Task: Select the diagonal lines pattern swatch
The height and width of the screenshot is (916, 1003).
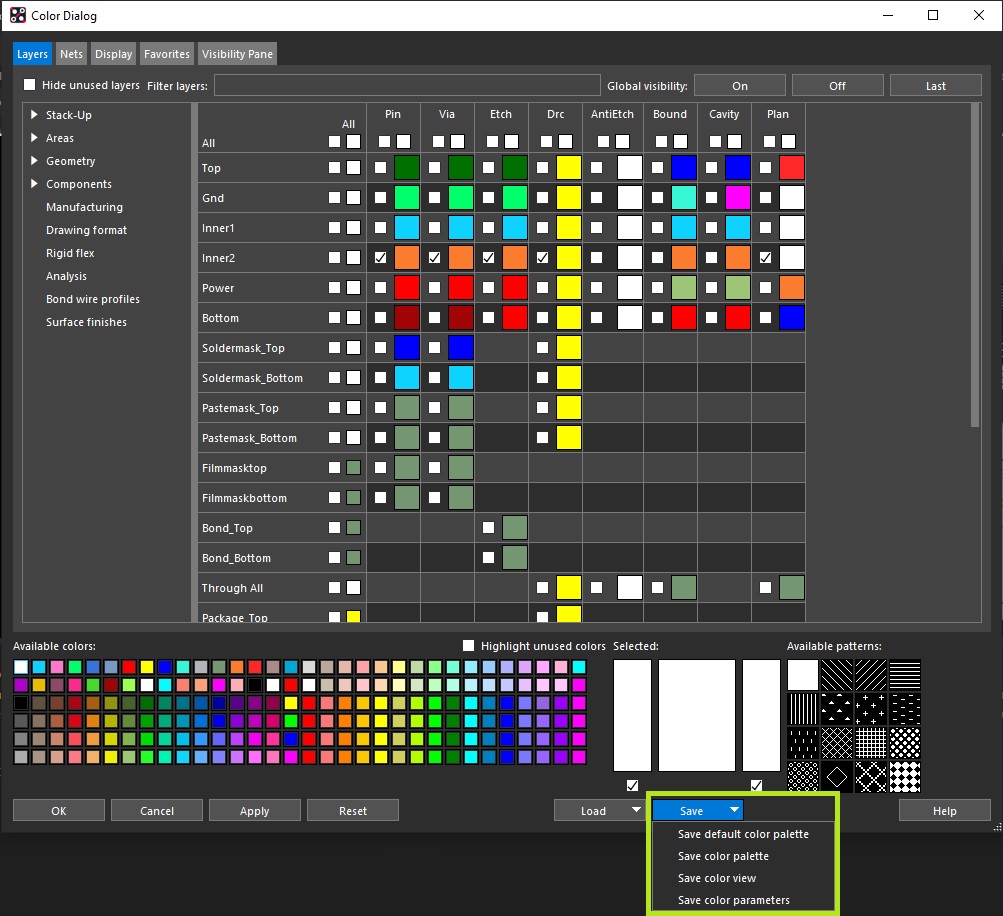Action: coord(837,675)
